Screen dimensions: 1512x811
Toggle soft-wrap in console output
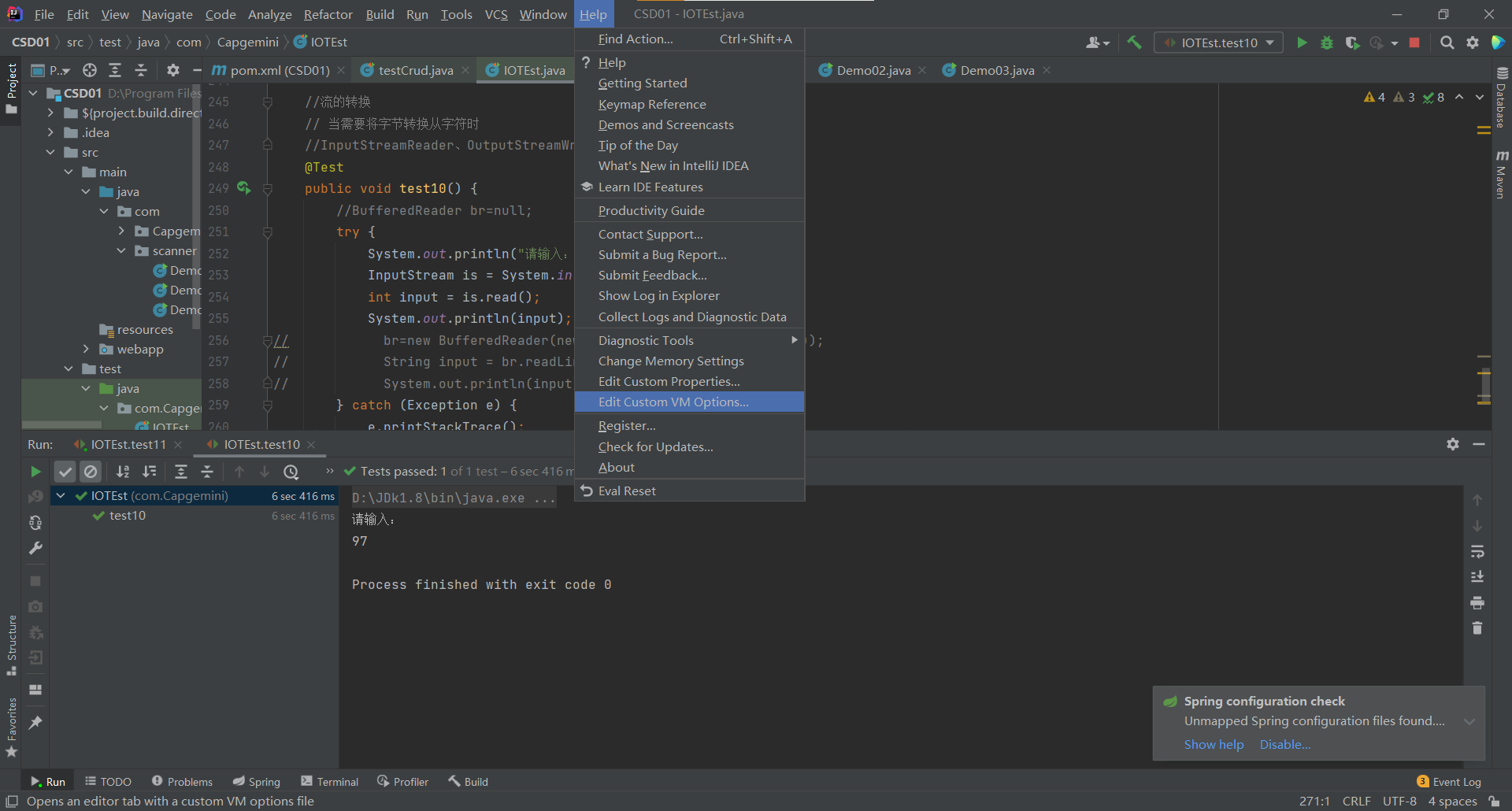coord(1477,551)
